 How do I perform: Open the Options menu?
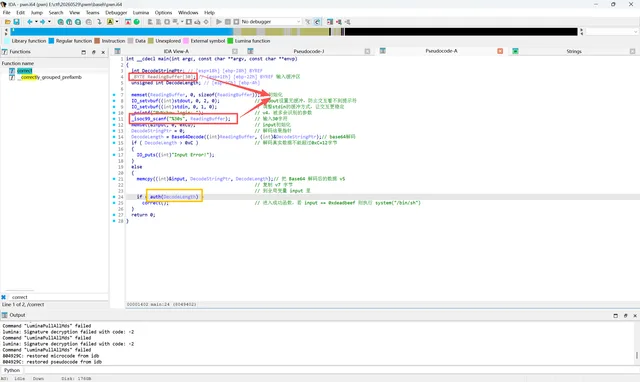[x=163, y=13]
